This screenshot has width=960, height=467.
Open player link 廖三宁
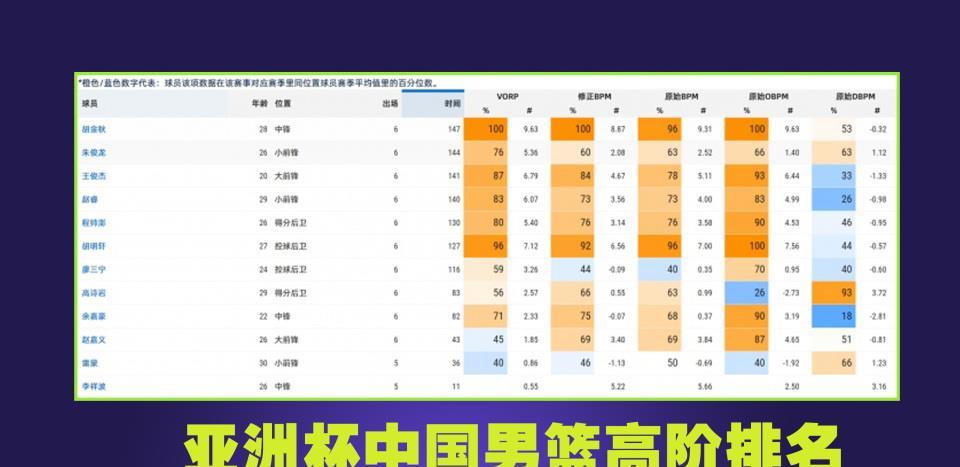click(x=96, y=269)
